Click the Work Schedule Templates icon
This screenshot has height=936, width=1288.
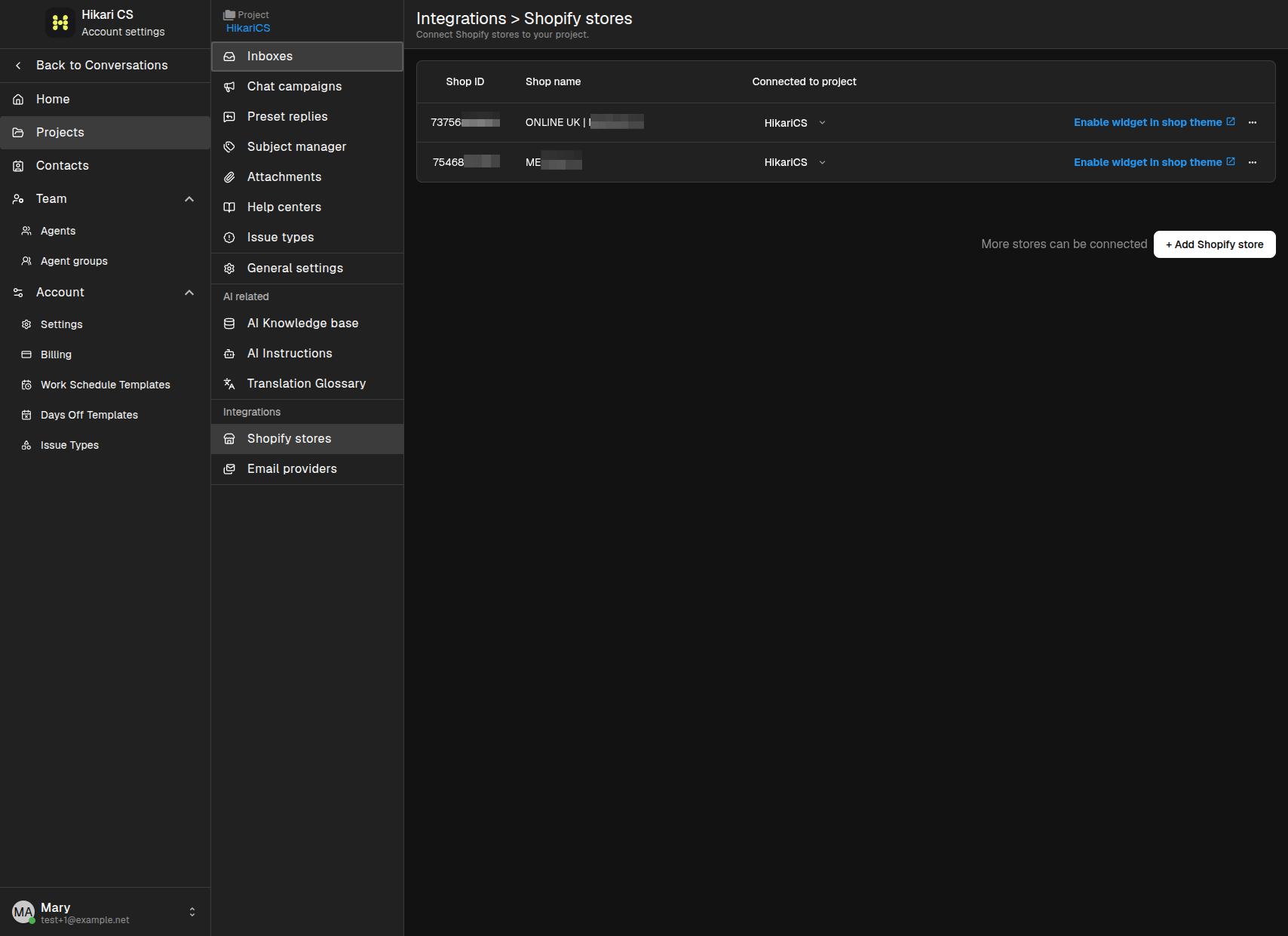click(x=26, y=385)
